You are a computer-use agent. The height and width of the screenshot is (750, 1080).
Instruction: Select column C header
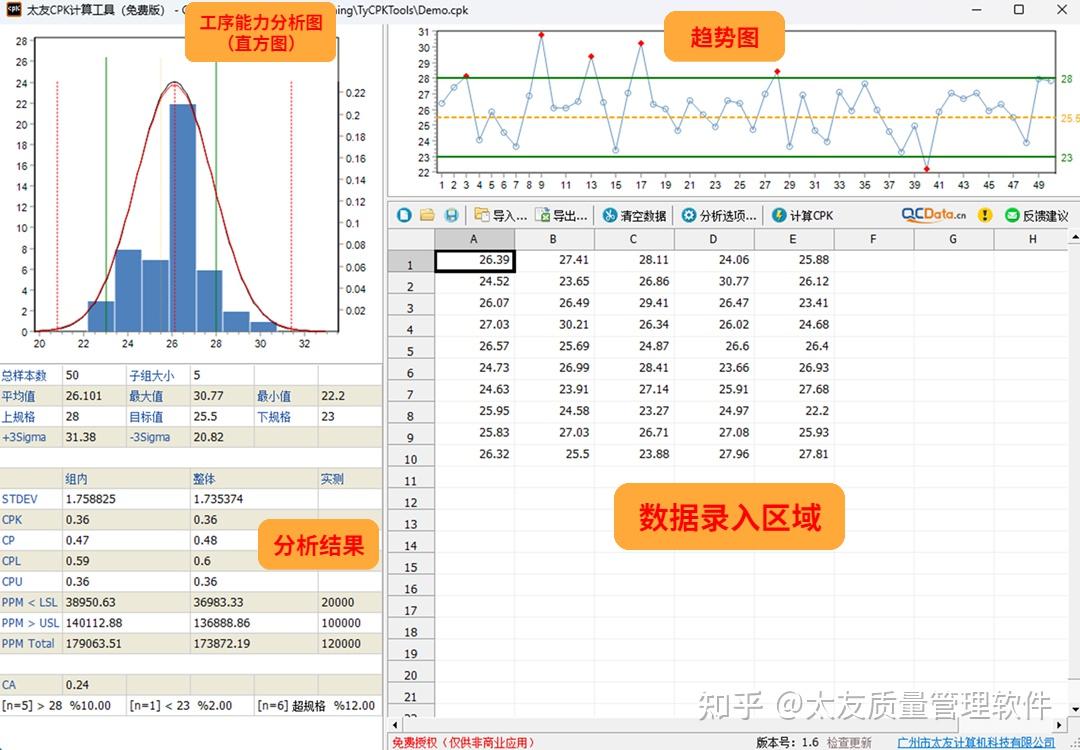(634, 239)
